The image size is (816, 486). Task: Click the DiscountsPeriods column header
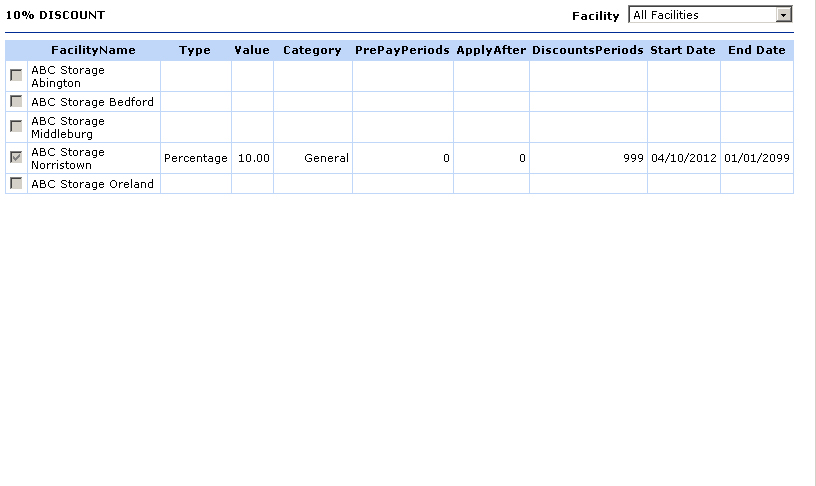pos(588,50)
